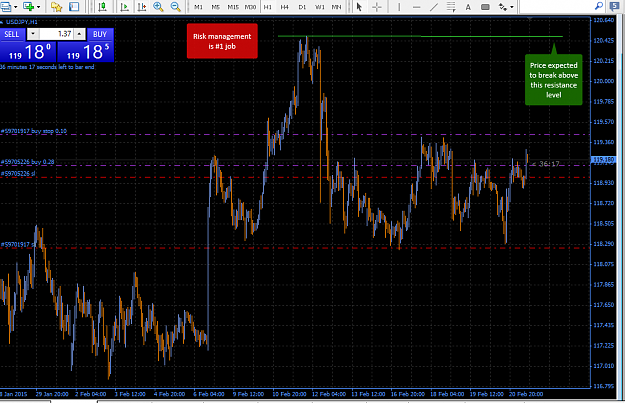Select the M15 timeframe

point(233,7)
